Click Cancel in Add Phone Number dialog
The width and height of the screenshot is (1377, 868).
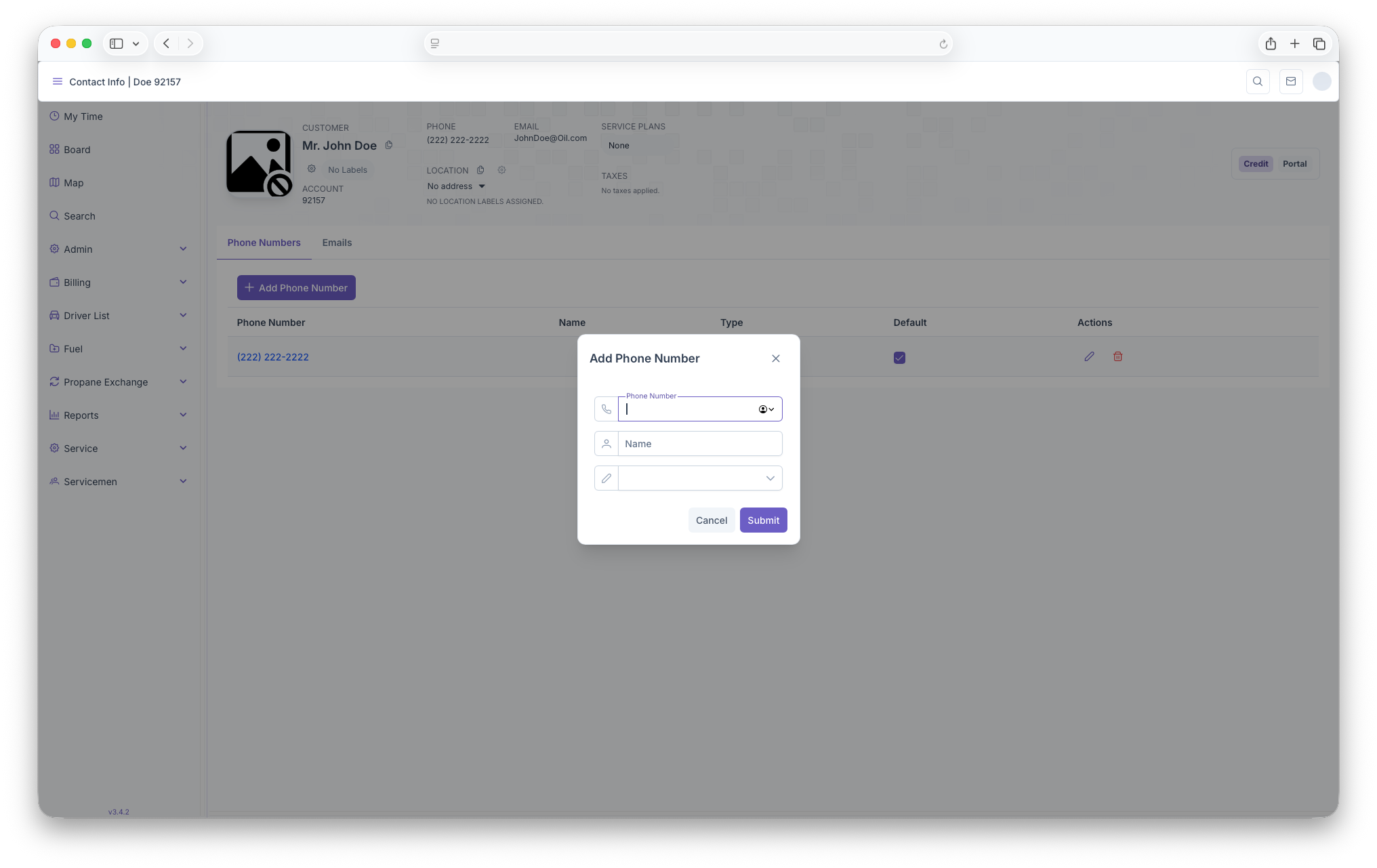tap(711, 520)
